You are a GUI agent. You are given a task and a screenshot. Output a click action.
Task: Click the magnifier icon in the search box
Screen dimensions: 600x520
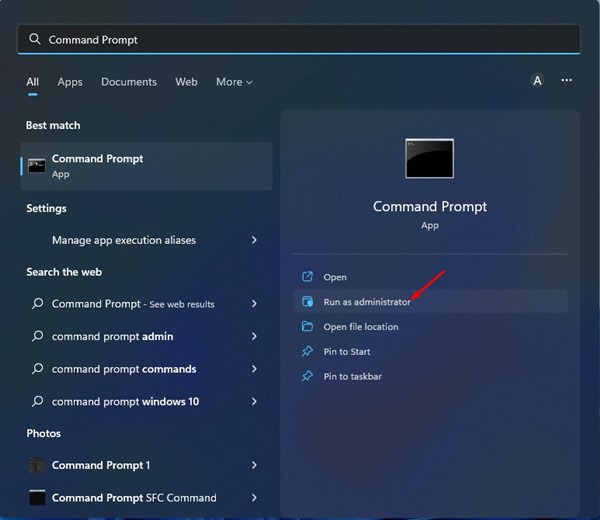click(x=35, y=39)
